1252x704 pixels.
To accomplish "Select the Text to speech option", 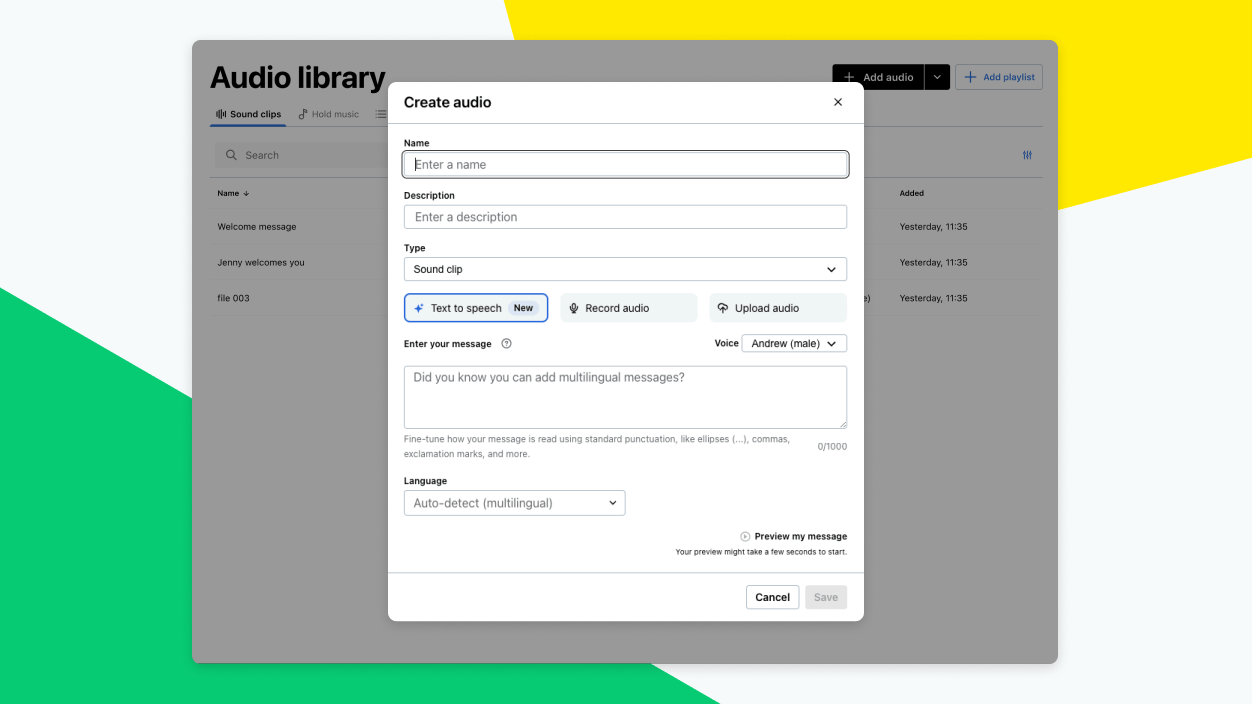I will 475,307.
